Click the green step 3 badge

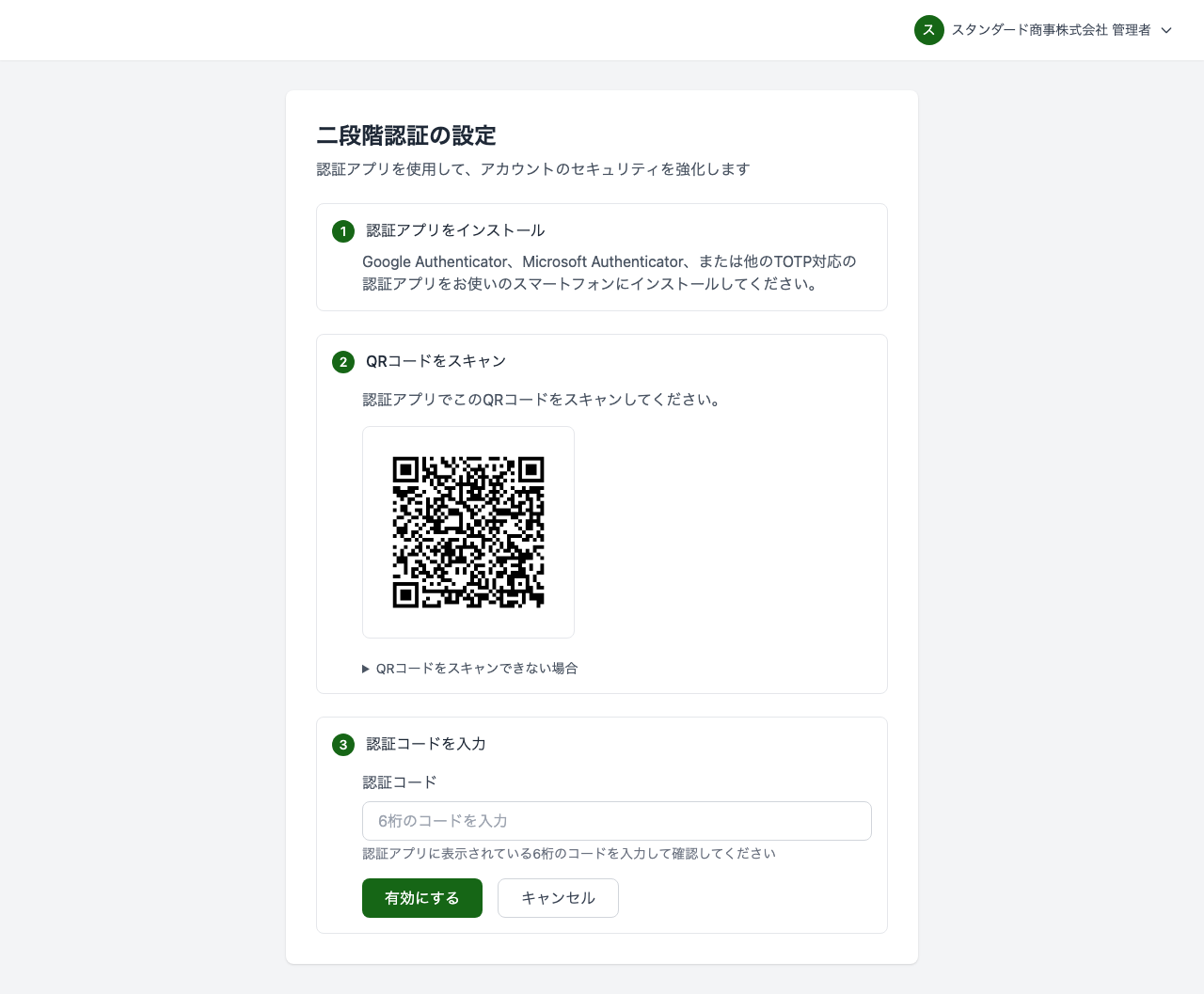[342, 744]
